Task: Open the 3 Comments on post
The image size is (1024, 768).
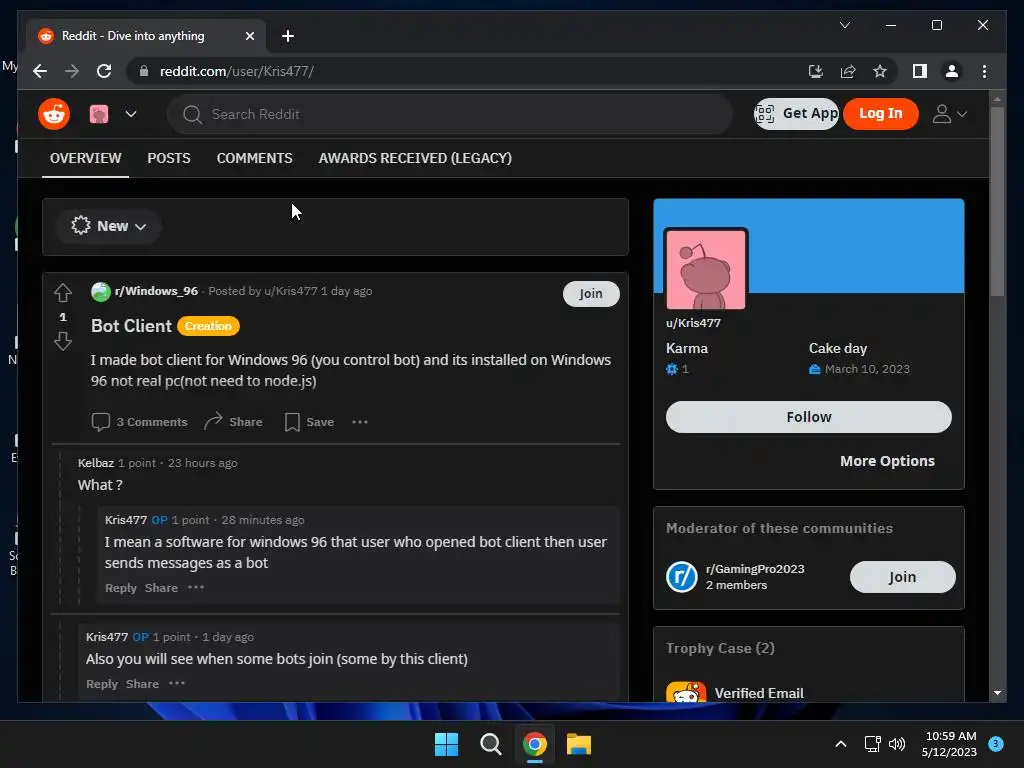Action: point(140,422)
